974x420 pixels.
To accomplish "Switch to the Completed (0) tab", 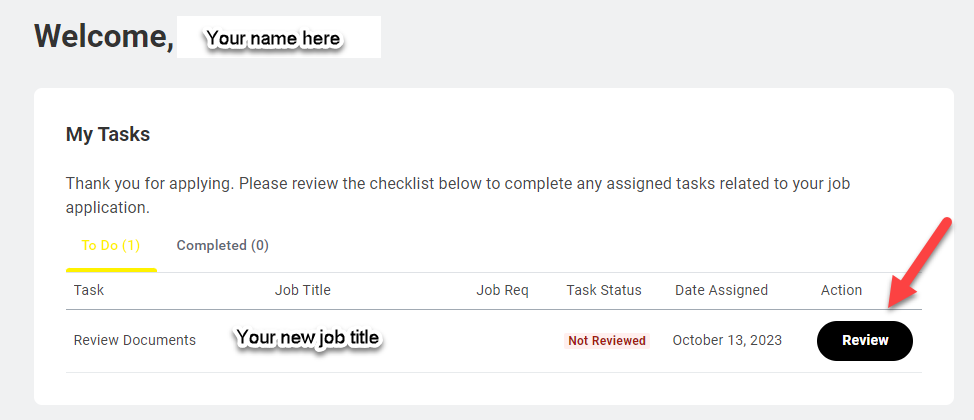I will (x=222, y=245).
